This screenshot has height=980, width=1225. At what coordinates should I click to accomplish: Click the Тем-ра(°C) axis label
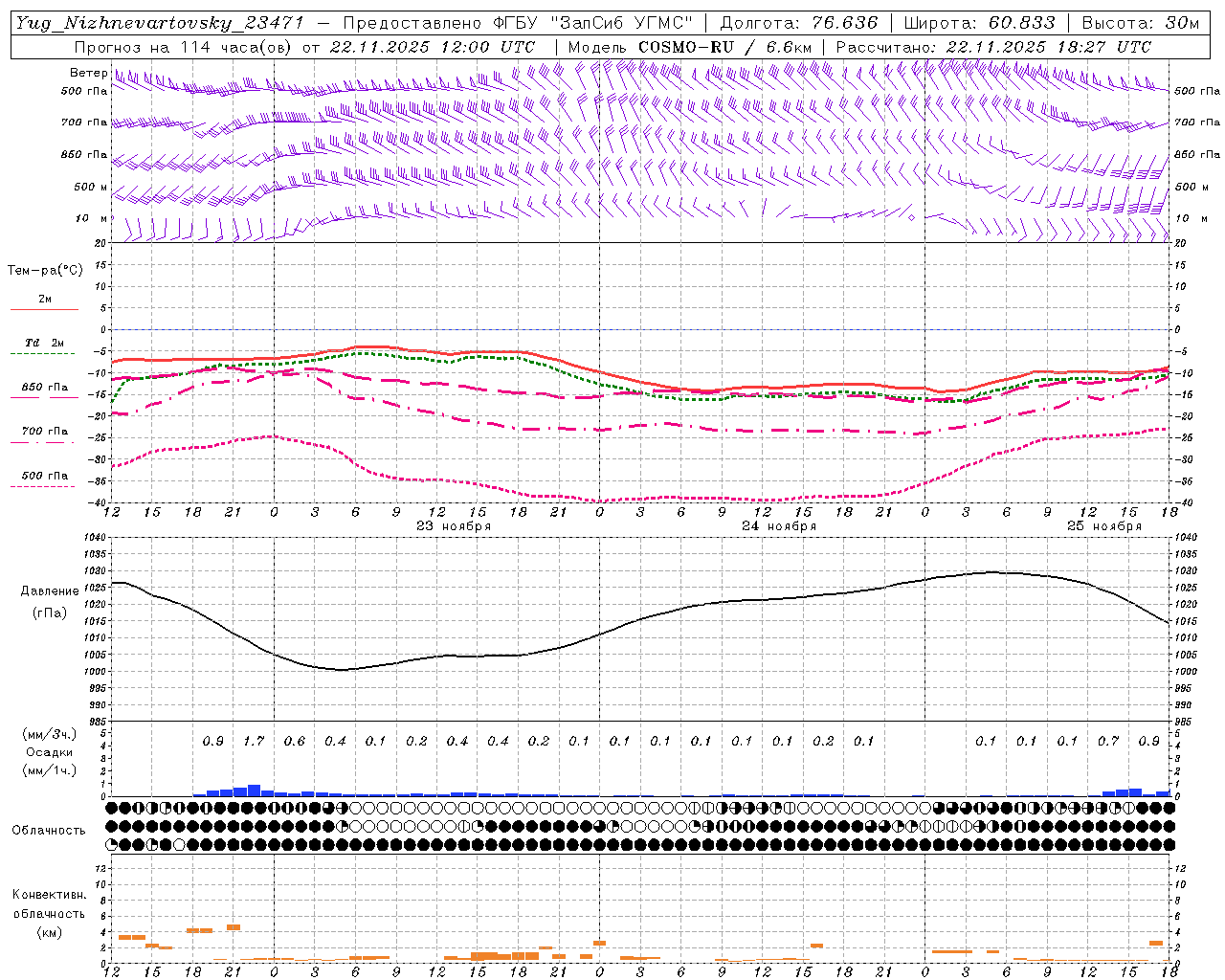point(45,271)
